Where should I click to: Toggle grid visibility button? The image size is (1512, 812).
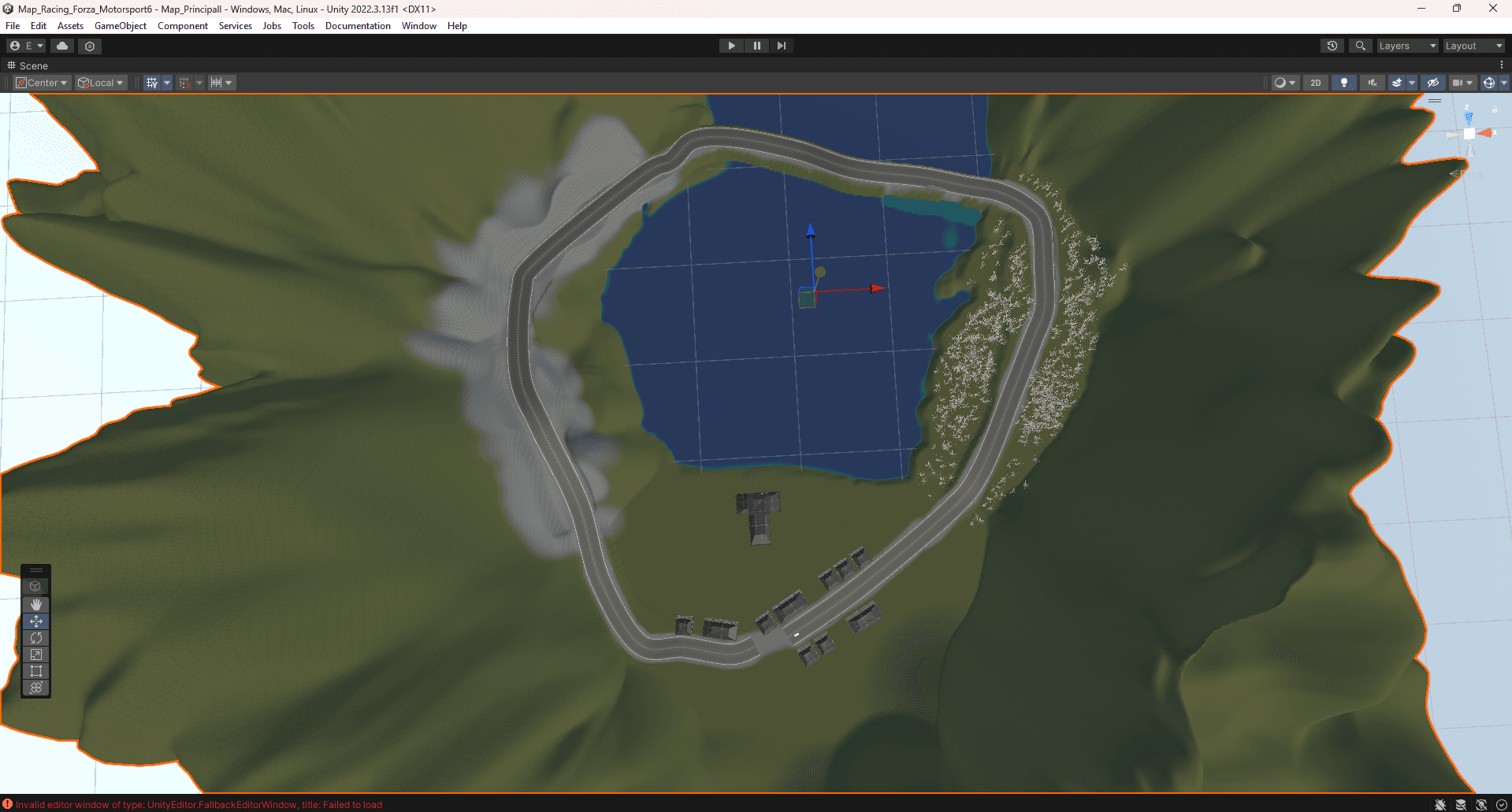[x=152, y=83]
